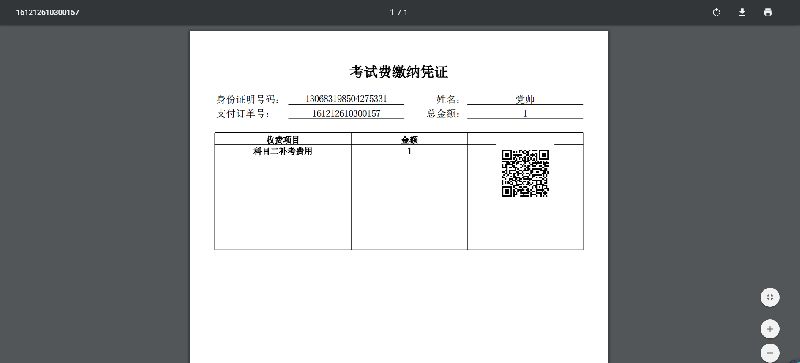The height and width of the screenshot is (363, 800).
Task: Click the ID number value beside 身份证明号码
Action: coord(346,99)
